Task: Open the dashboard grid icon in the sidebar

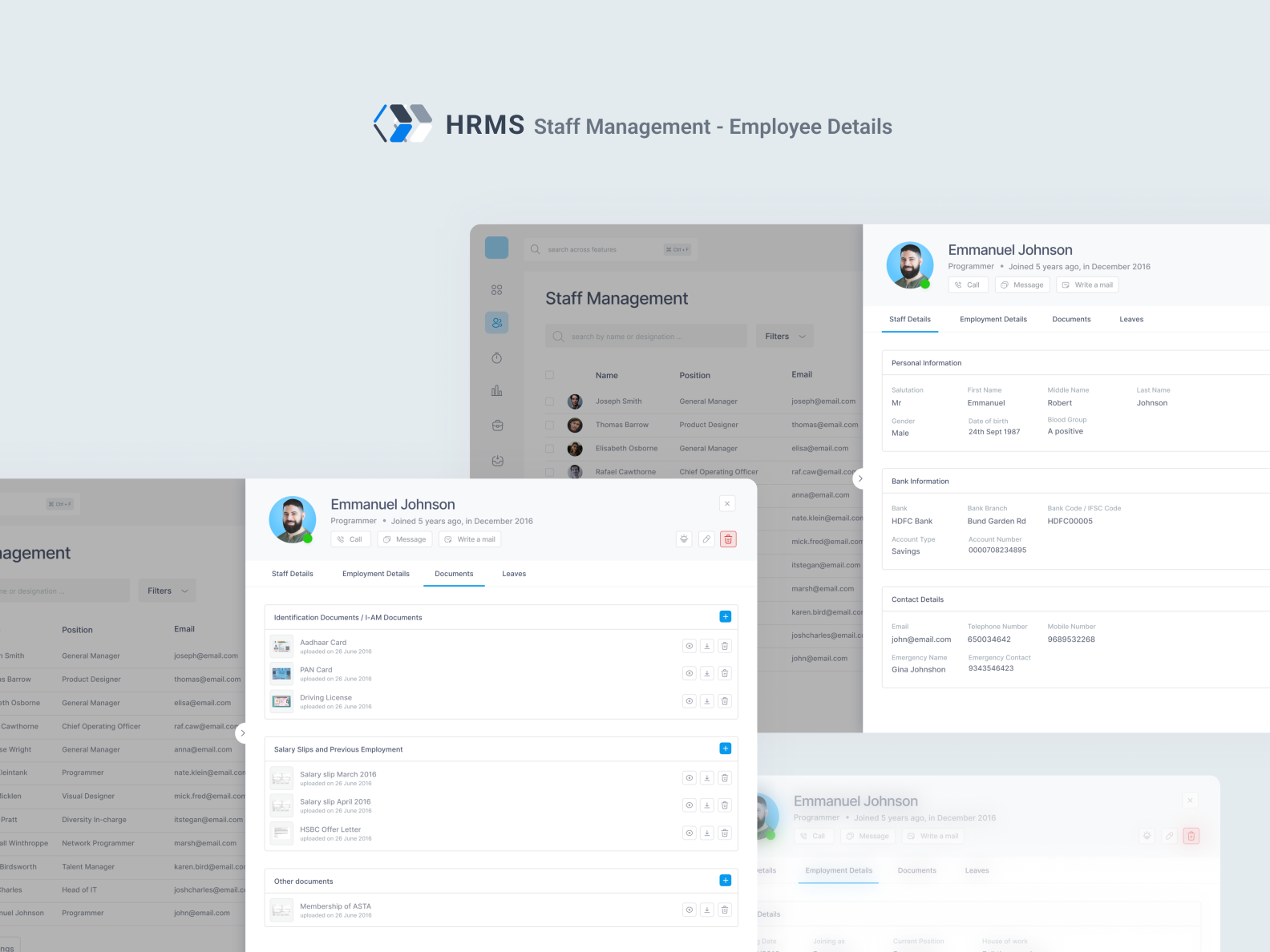Action: (x=497, y=290)
